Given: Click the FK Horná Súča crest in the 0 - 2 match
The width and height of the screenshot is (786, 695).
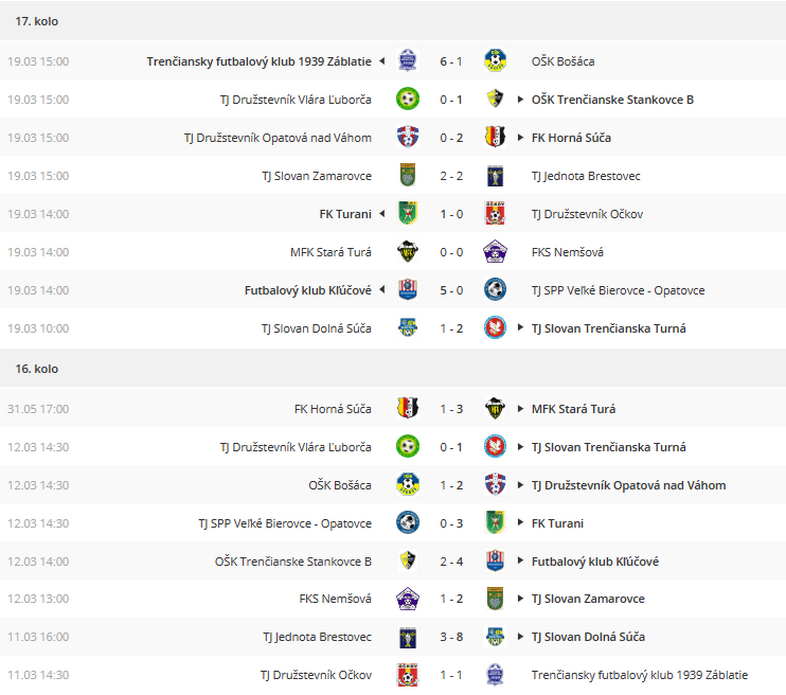Looking at the screenshot, I should [495, 137].
